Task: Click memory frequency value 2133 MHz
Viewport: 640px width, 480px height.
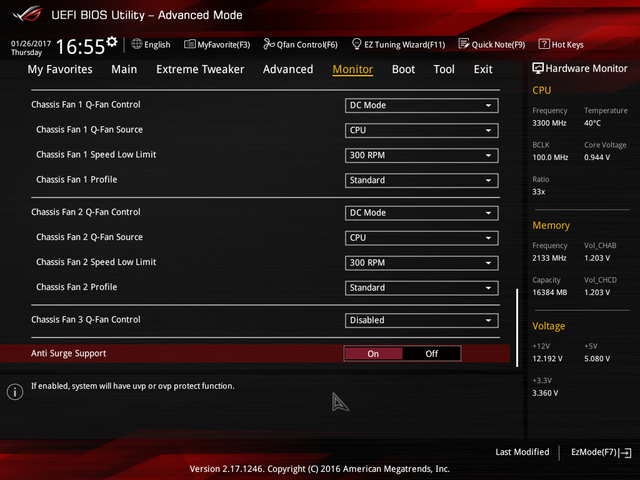Action: pos(549,258)
